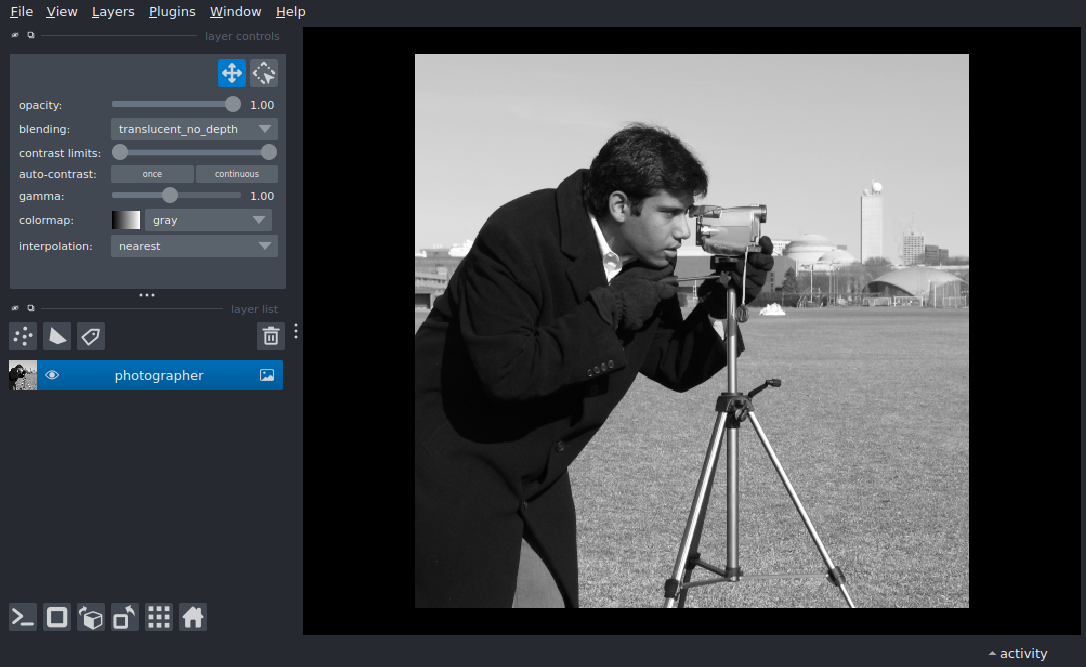Open the Layers menu

coord(113,12)
